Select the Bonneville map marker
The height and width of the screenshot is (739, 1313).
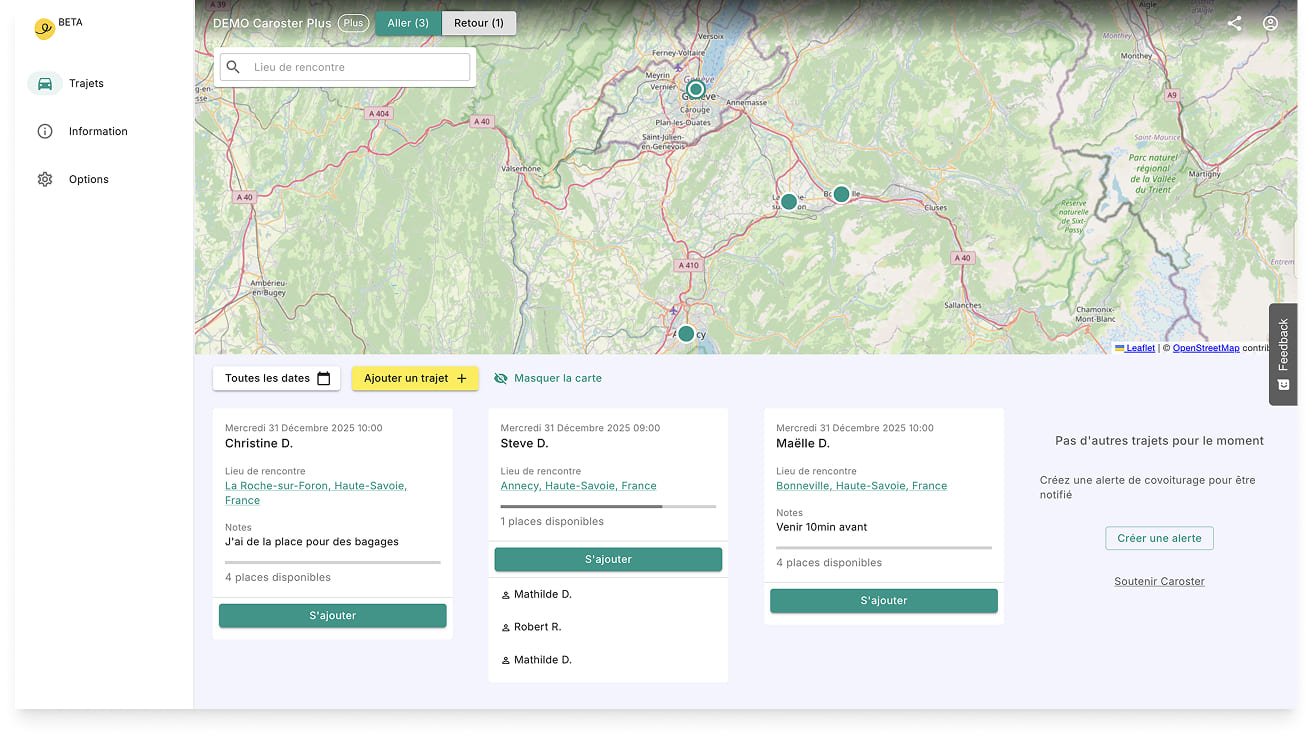(841, 194)
